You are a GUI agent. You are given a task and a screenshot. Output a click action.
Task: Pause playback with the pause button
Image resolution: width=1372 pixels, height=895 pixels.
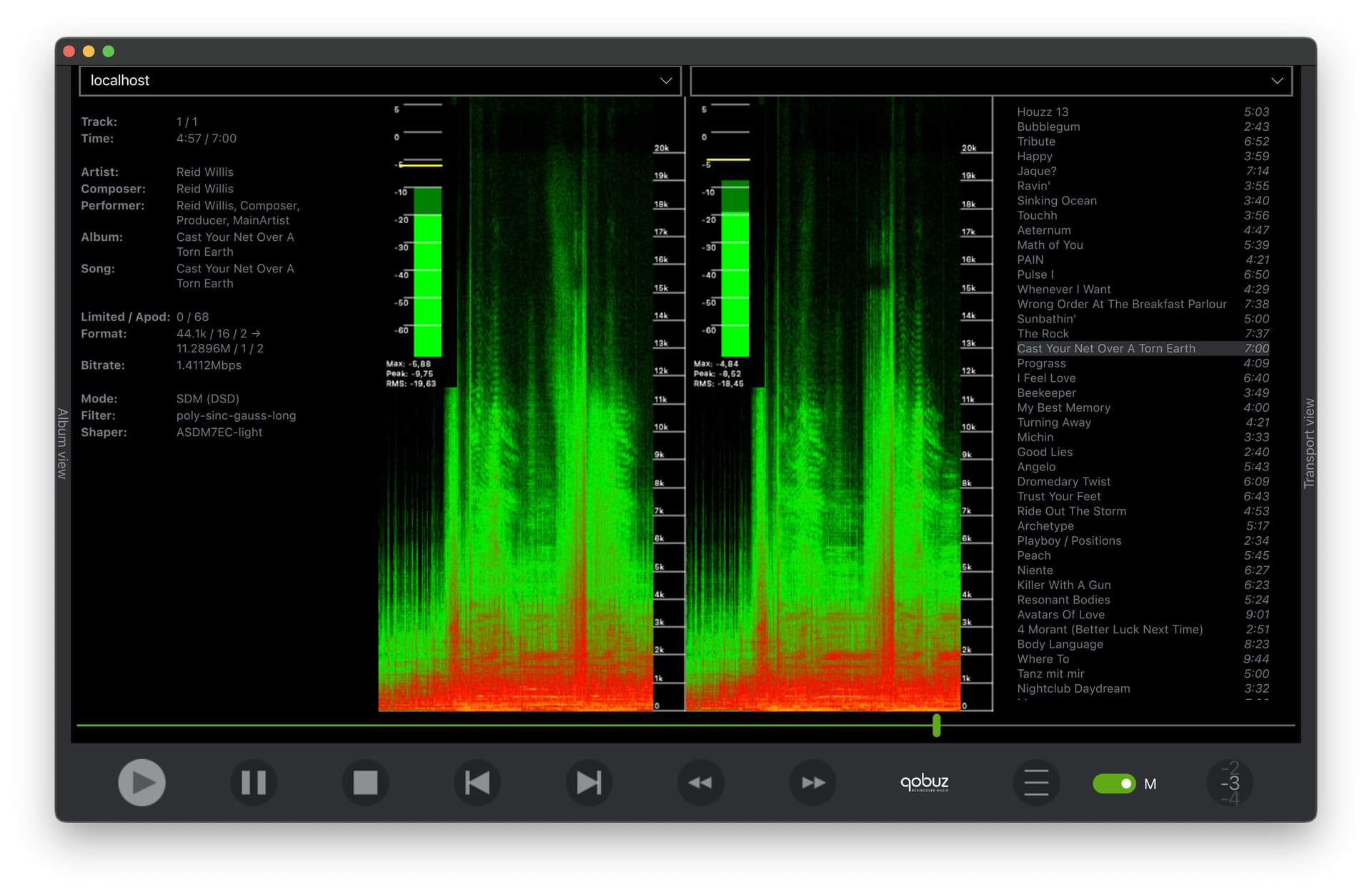254,783
